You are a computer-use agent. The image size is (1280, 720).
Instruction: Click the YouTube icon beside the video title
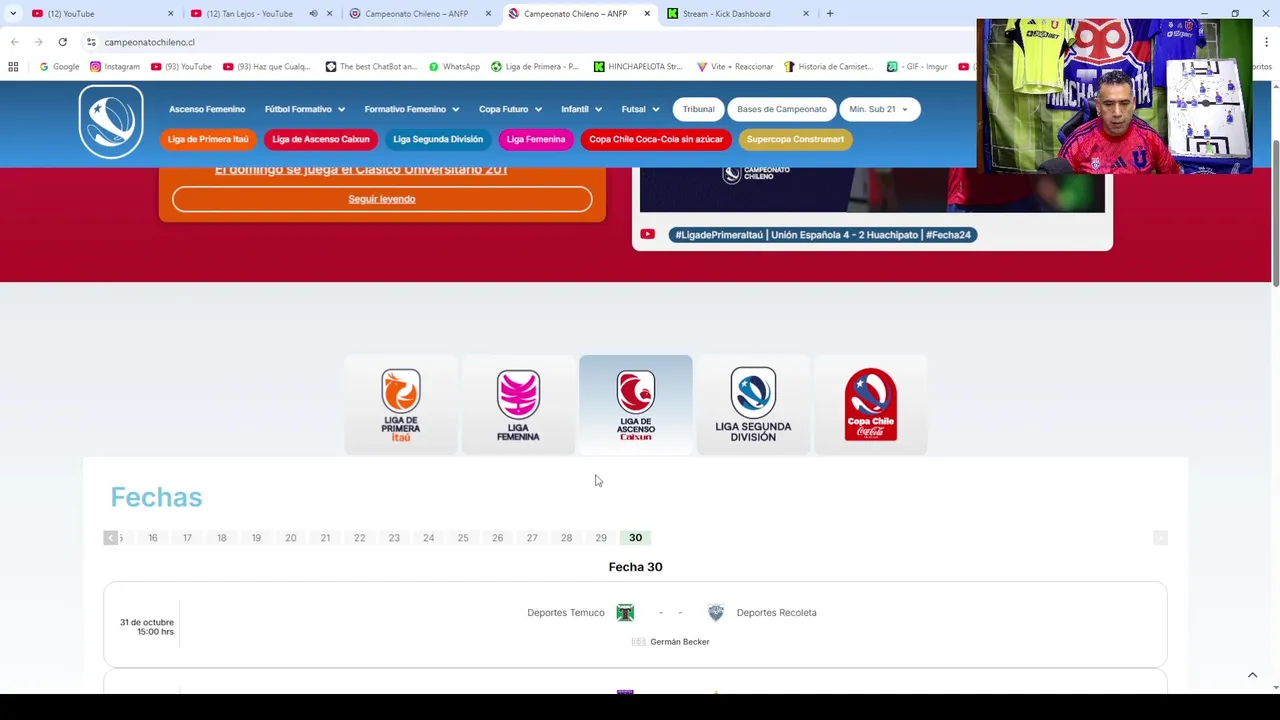647,234
